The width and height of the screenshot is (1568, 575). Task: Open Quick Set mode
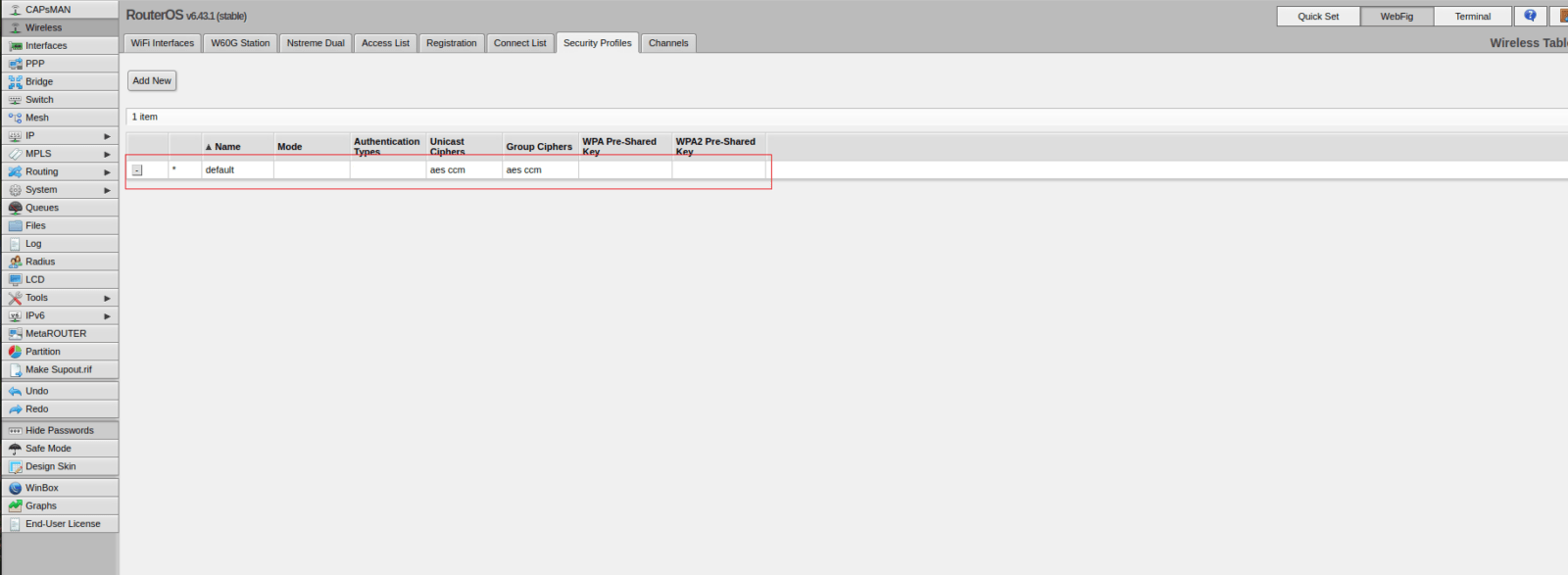[x=1318, y=16]
